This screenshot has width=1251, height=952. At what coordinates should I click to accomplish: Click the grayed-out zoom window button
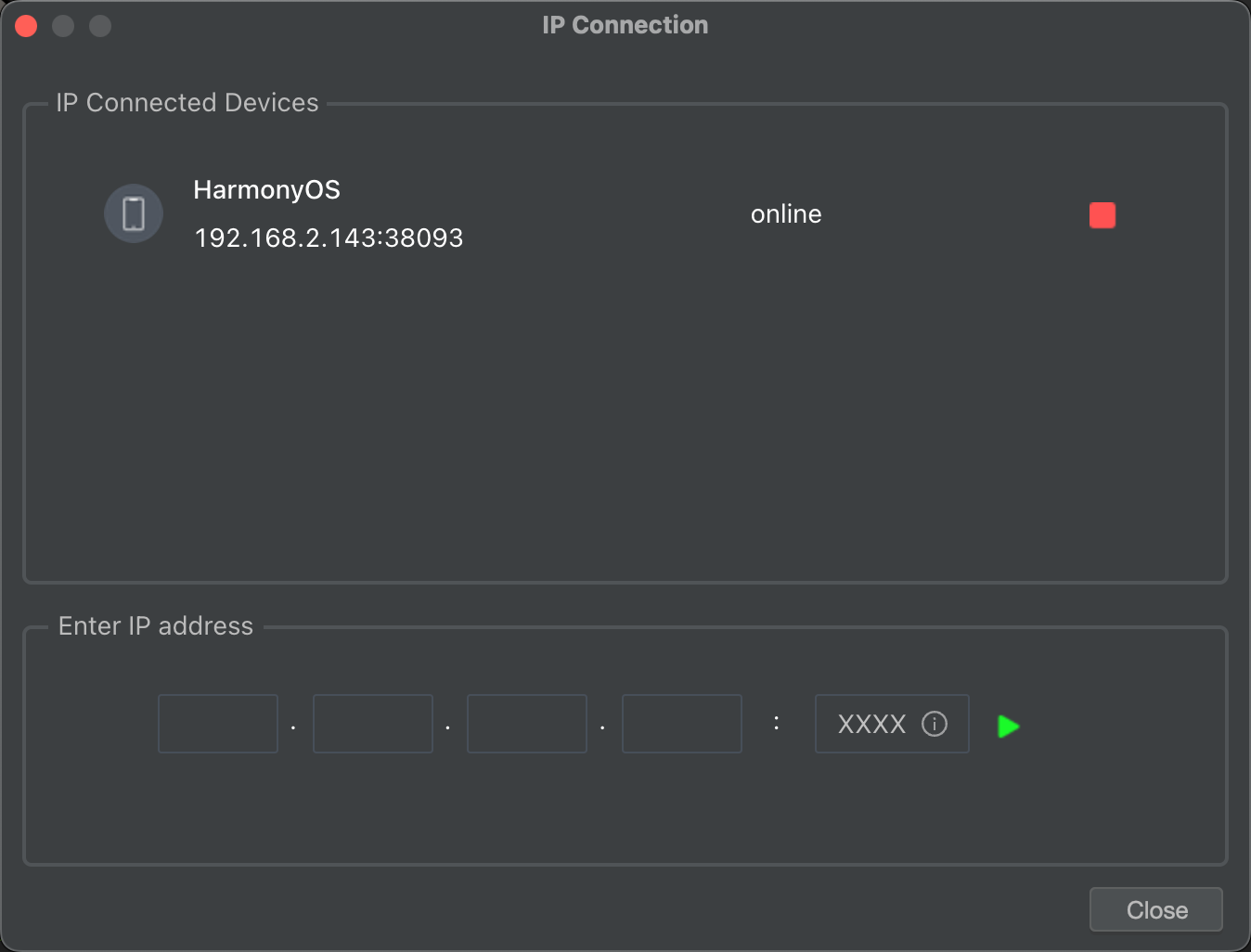click(100, 26)
